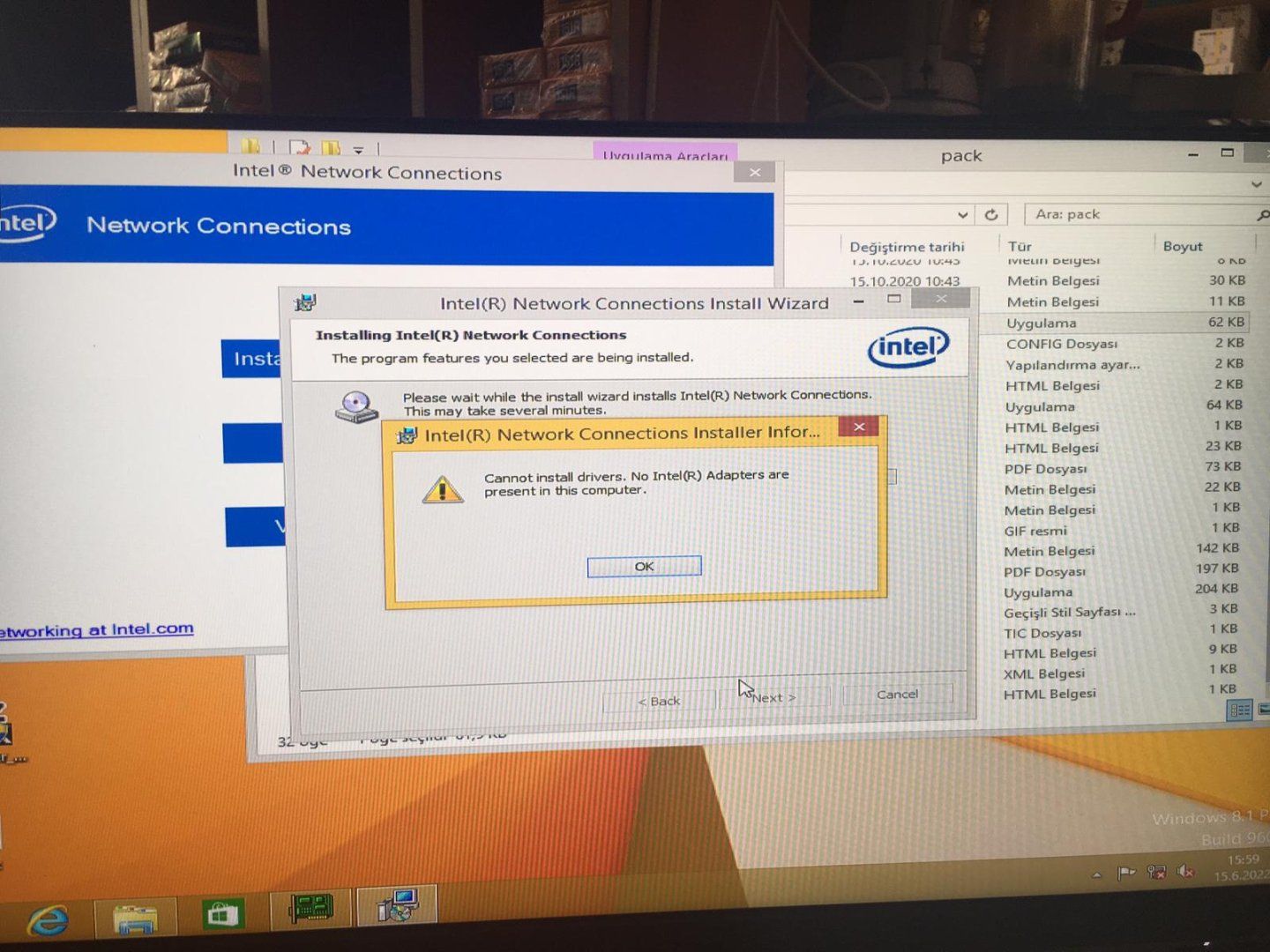Select the CONFIG Dosyası file row

tap(1116, 344)
